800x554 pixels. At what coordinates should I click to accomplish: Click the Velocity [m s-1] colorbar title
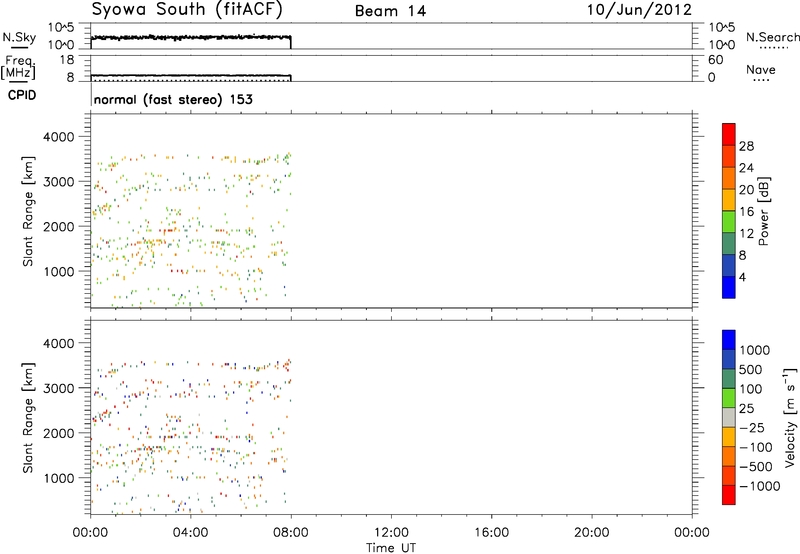[x=790, y=417]
